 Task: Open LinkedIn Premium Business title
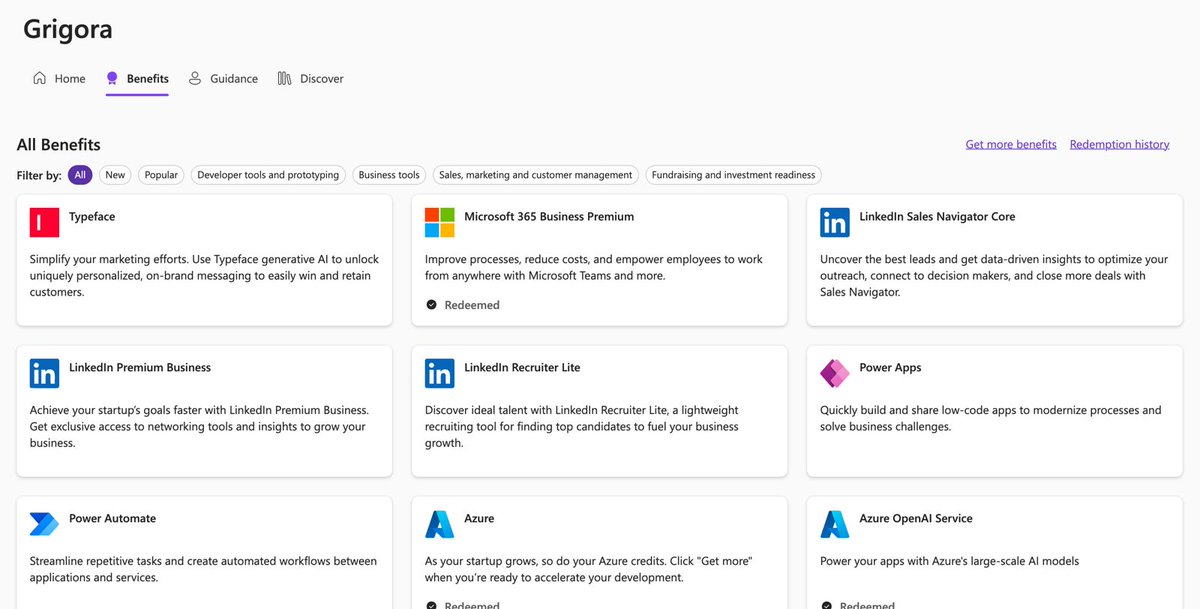click(x=140, y=367)
